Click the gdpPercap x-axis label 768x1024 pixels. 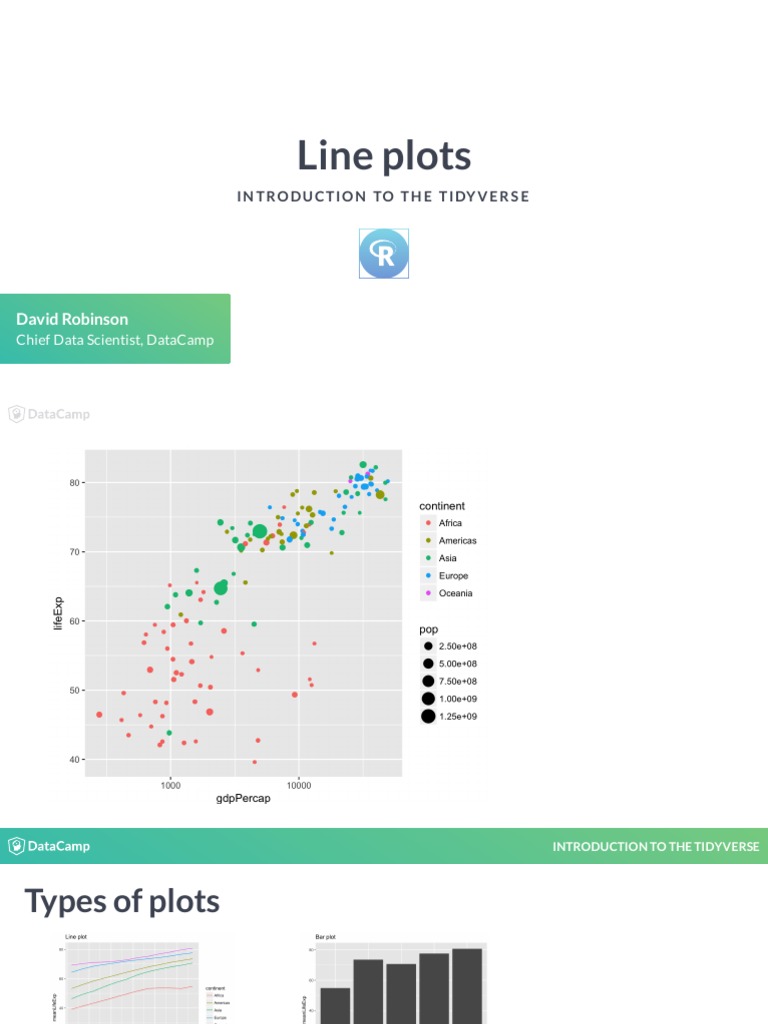(x=244, y=800)
